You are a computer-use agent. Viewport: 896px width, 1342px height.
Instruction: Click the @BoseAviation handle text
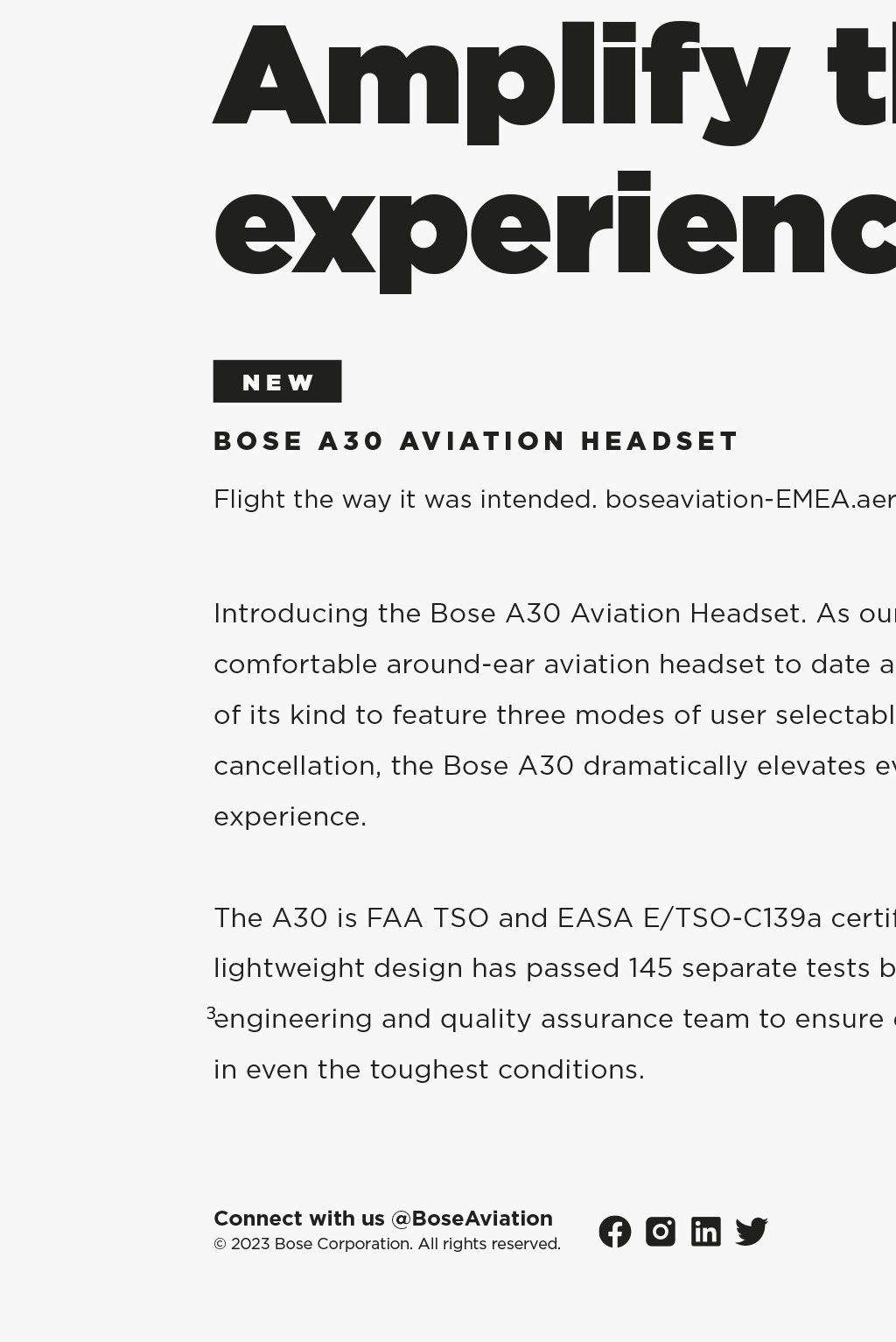(472, 1219)
